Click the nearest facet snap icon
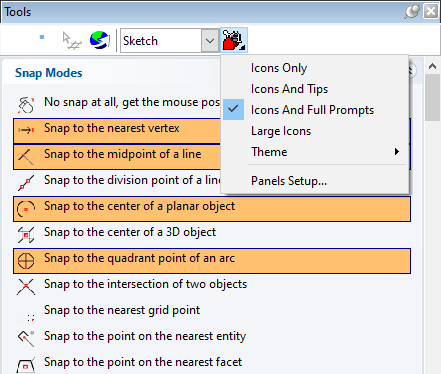 26,365
